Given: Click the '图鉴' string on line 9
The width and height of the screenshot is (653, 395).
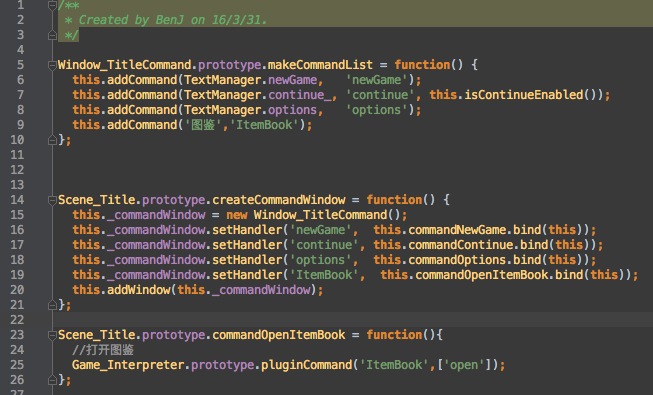Looking at the screenshot, I should coord(203,125).
